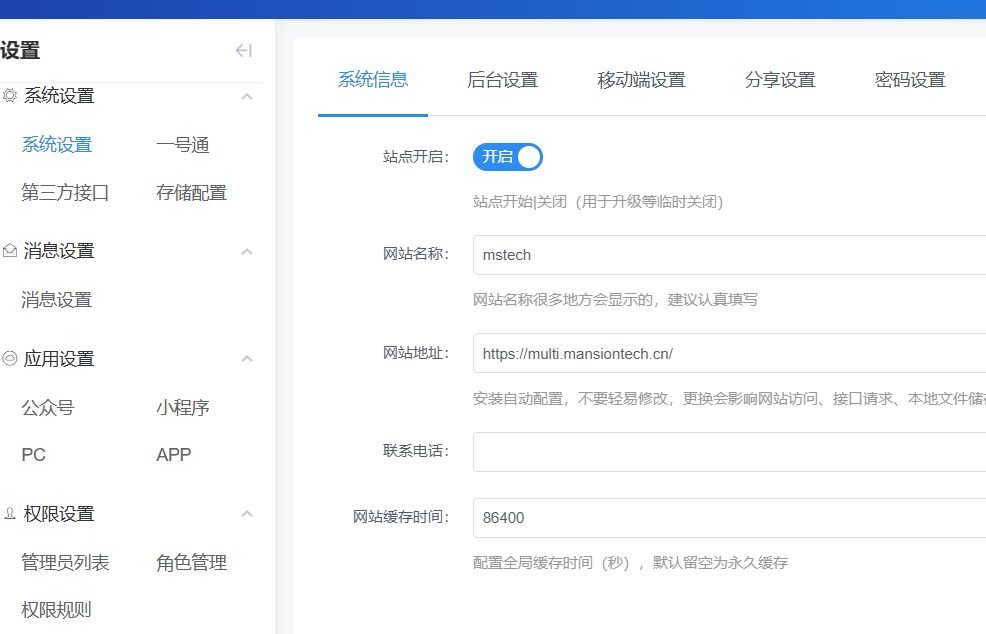Collapse the 权限设置 menu group chevron

pos(247,514)
